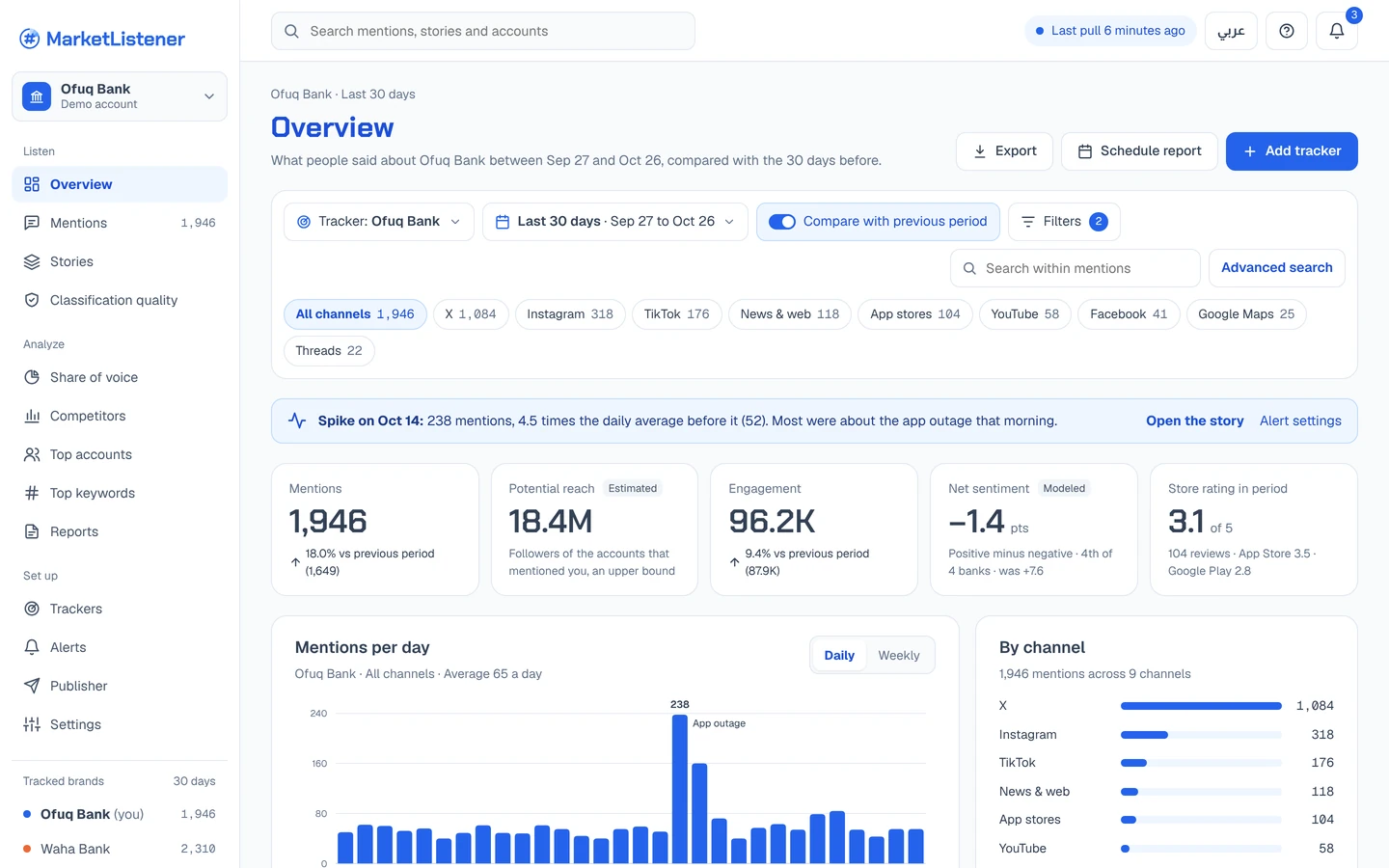Click the Settings sliders icon
1389x868 pixels.
[x=32, y=724]
